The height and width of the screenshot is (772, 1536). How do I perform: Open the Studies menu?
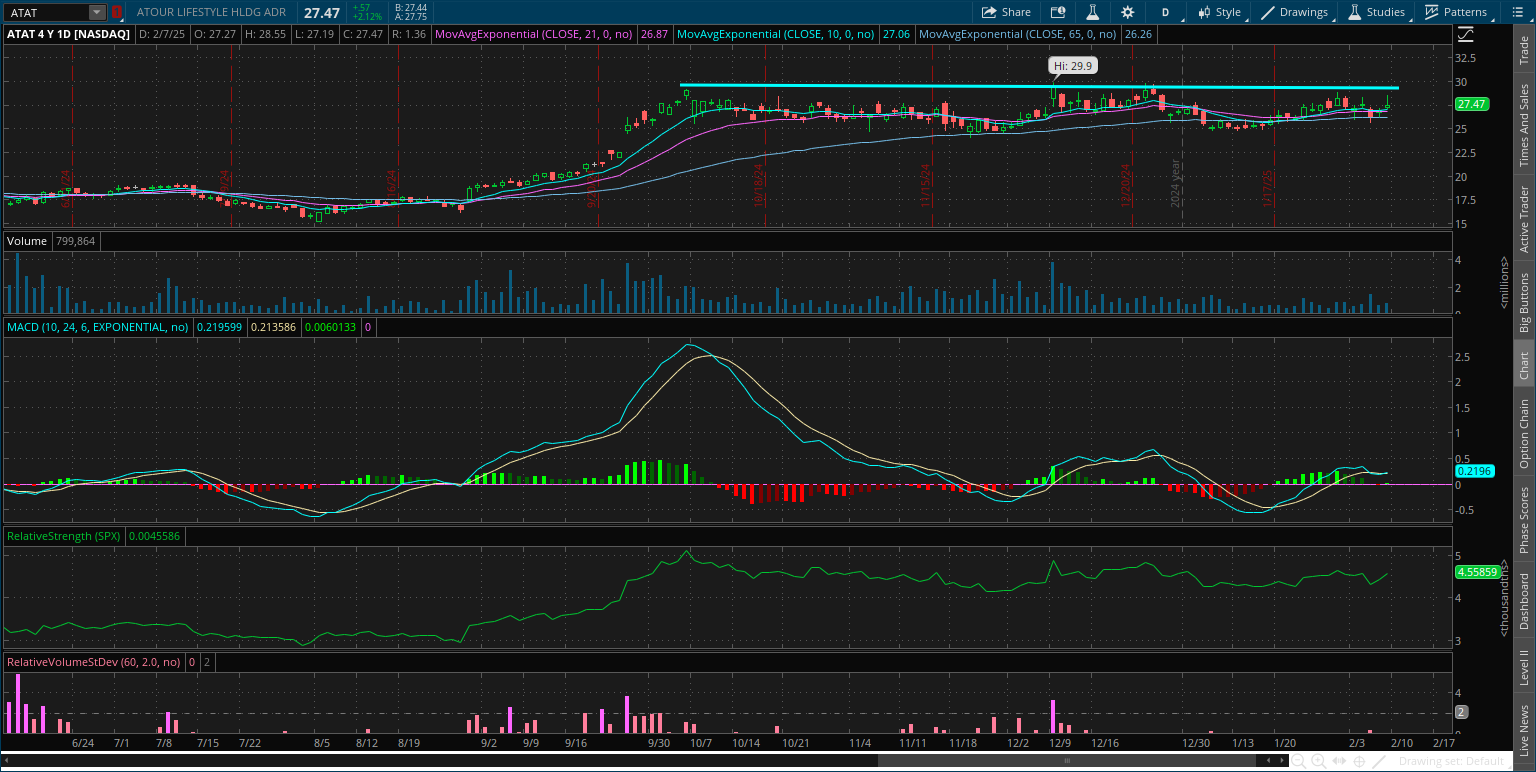click(x=1377, y=12)
